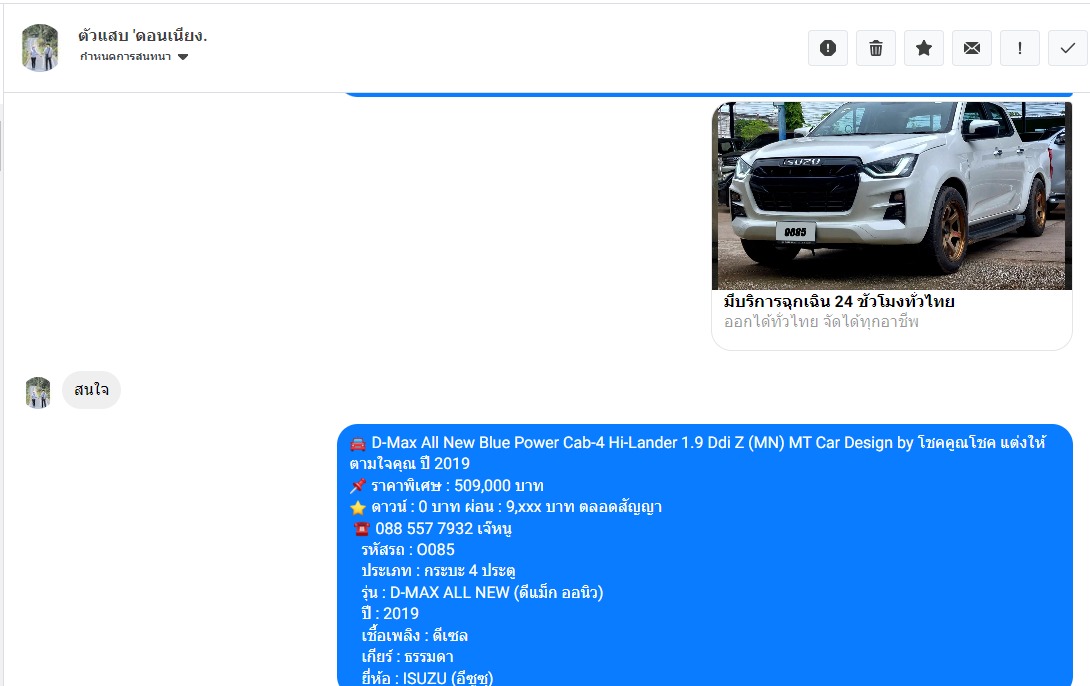The image size is (1090, 686).
Task: Click card subtitle ออกได้ทั่วไทย จัดได้ทุกอาชีพ
Action: [821, 322]
